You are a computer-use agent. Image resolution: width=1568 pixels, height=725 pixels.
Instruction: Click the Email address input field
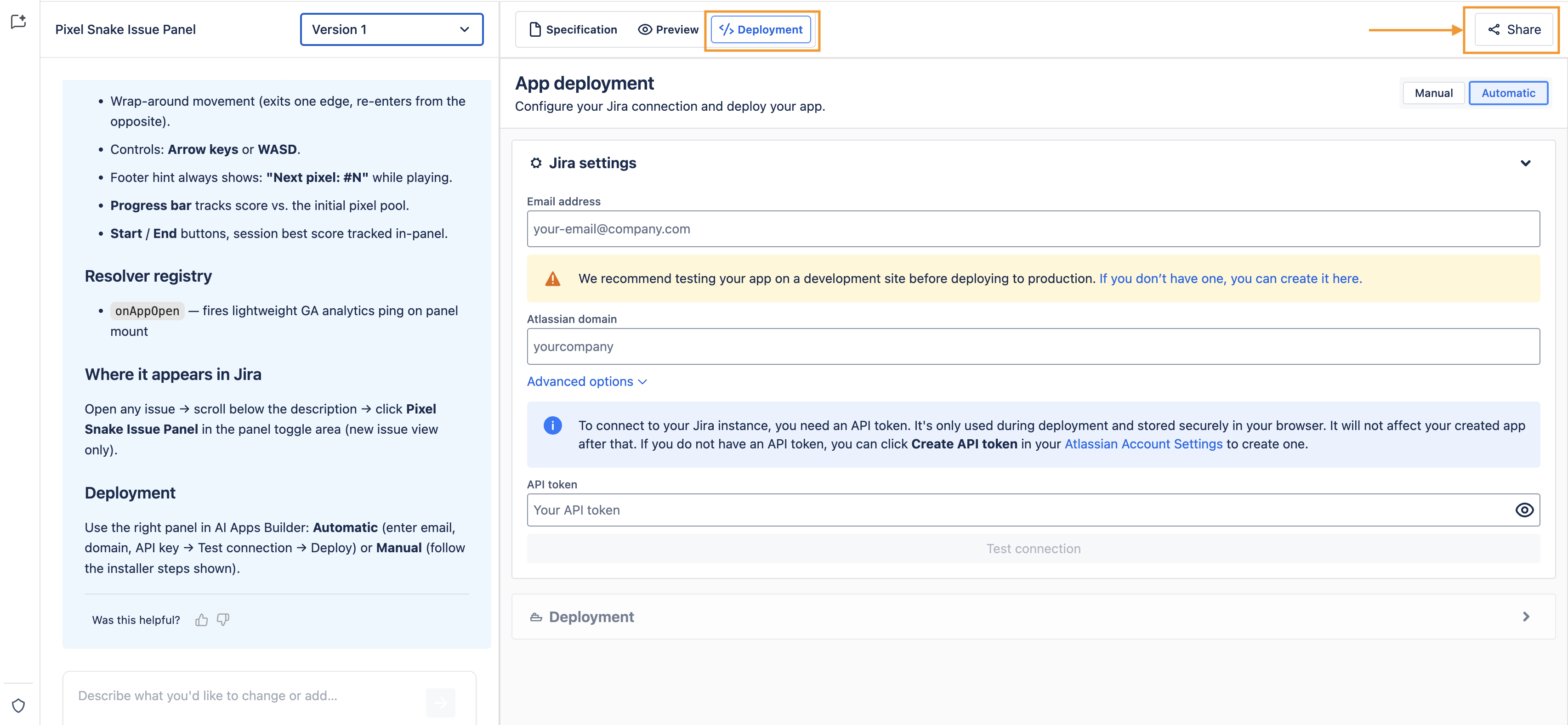[x=1033, y=229]
